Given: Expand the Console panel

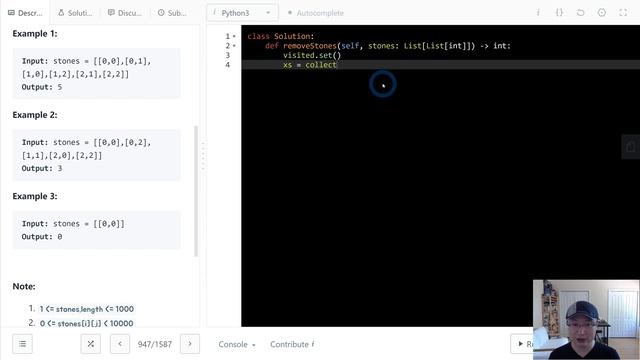Looking at the screenshot, I should pyautogui.click(x=237, y=344).
